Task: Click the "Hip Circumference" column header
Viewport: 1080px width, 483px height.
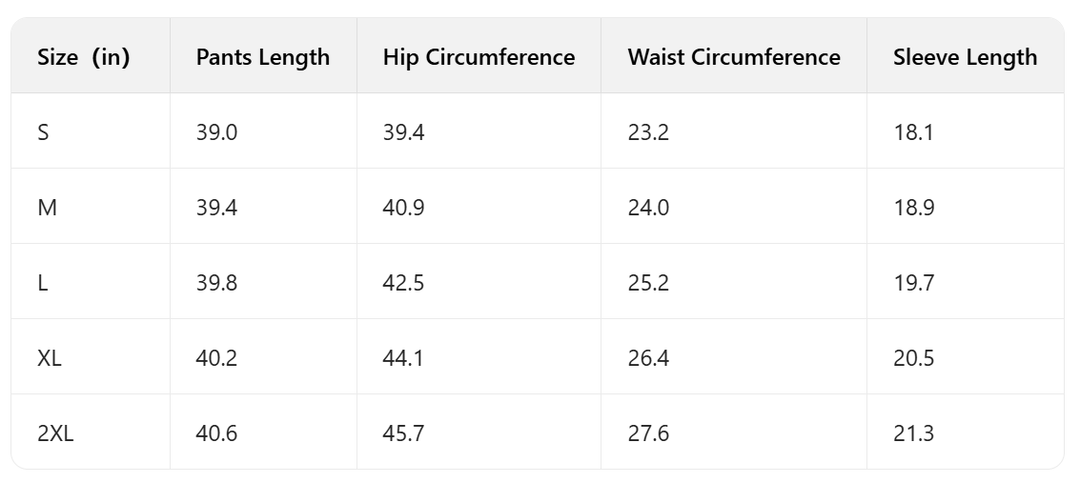Action: 478,58
